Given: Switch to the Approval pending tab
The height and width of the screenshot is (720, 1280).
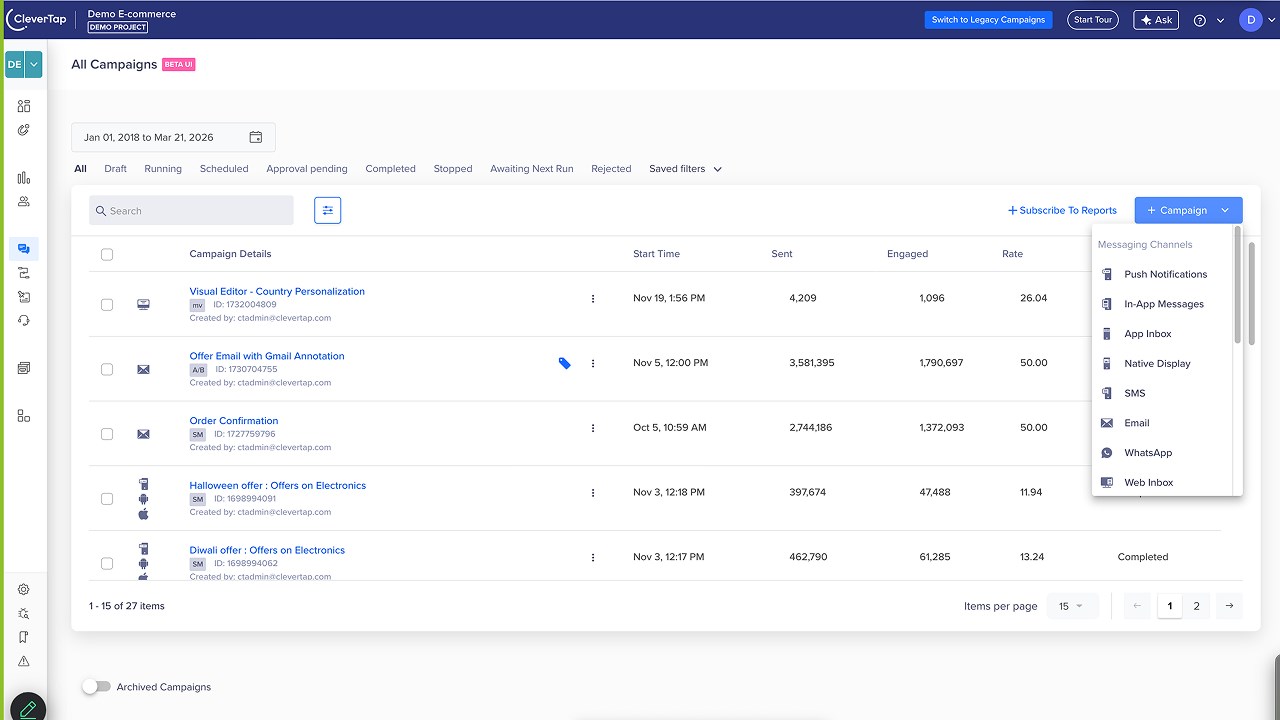Looking at the screenshot, I should pos(307,169).
